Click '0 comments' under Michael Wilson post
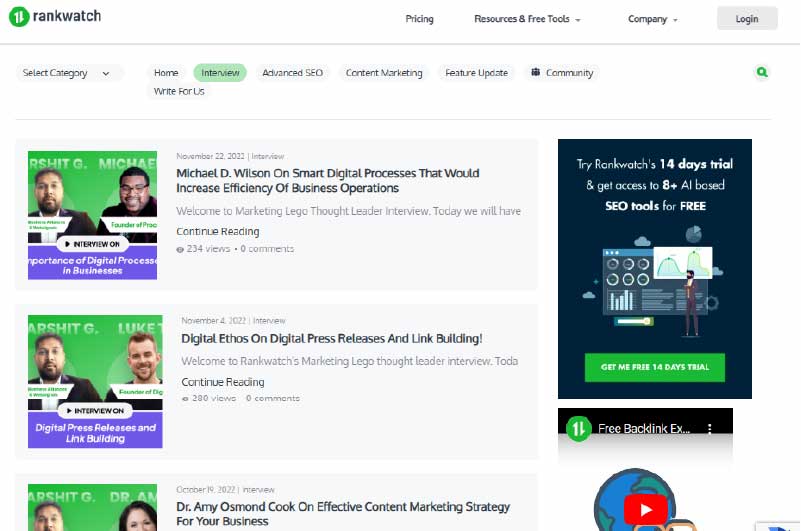The height and width of the screenshot is (531, 801). click(267, 249)
